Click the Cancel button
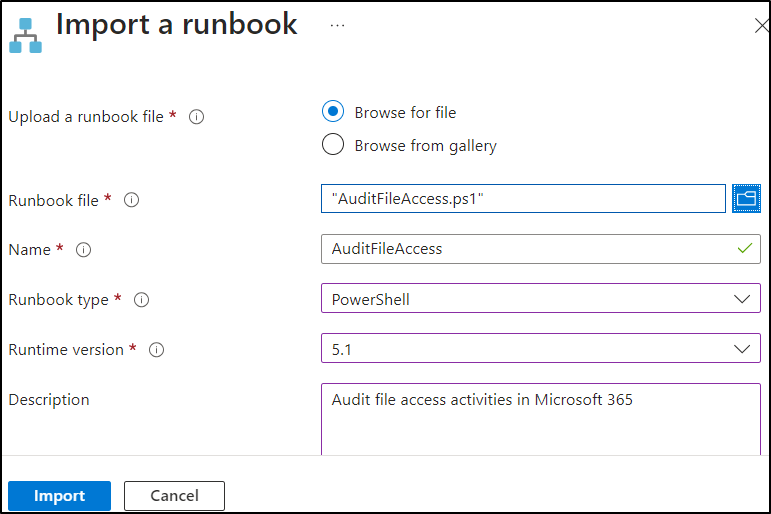Screen dimensions: 771x514 coord(175,496)
